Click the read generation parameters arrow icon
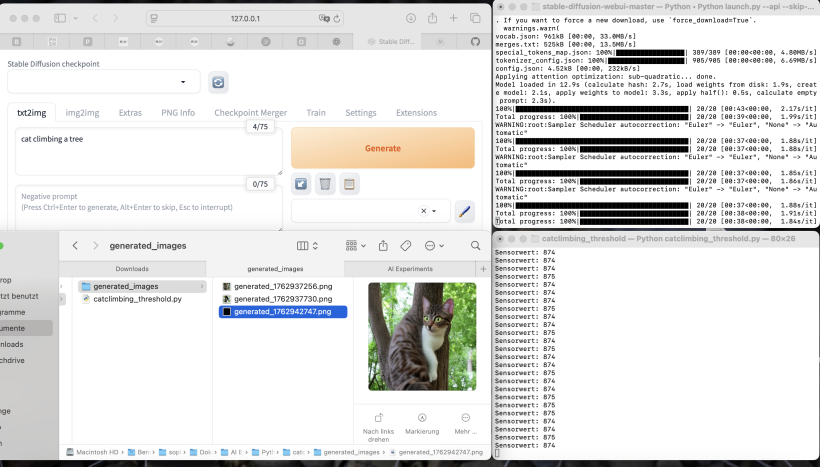The image size is (820, 467). pos(301,183)
